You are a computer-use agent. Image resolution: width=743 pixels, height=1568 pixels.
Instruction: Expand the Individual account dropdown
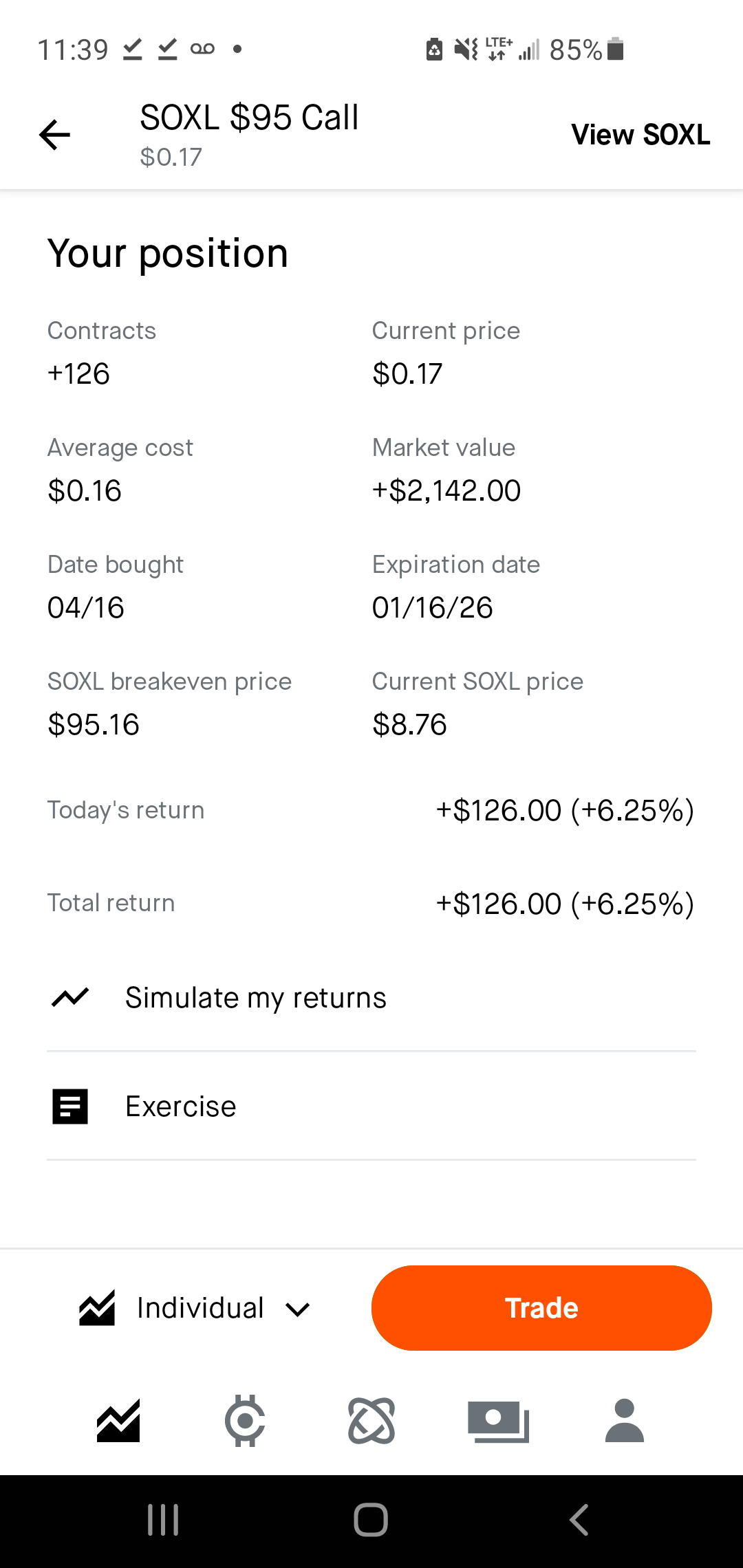point(200,1308)
